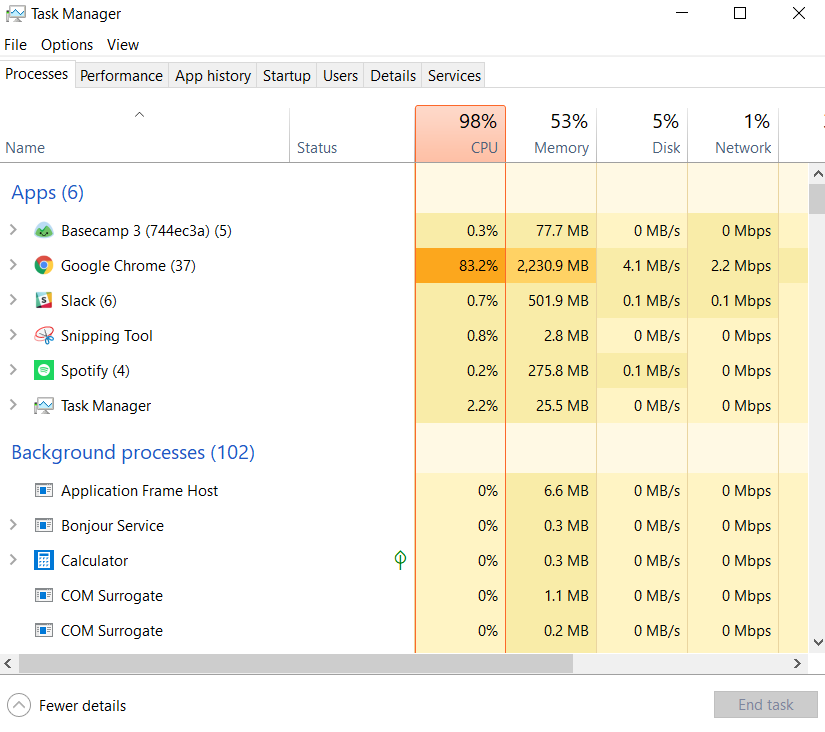Click the 4.1 MB/s disk value

point(651,266)
